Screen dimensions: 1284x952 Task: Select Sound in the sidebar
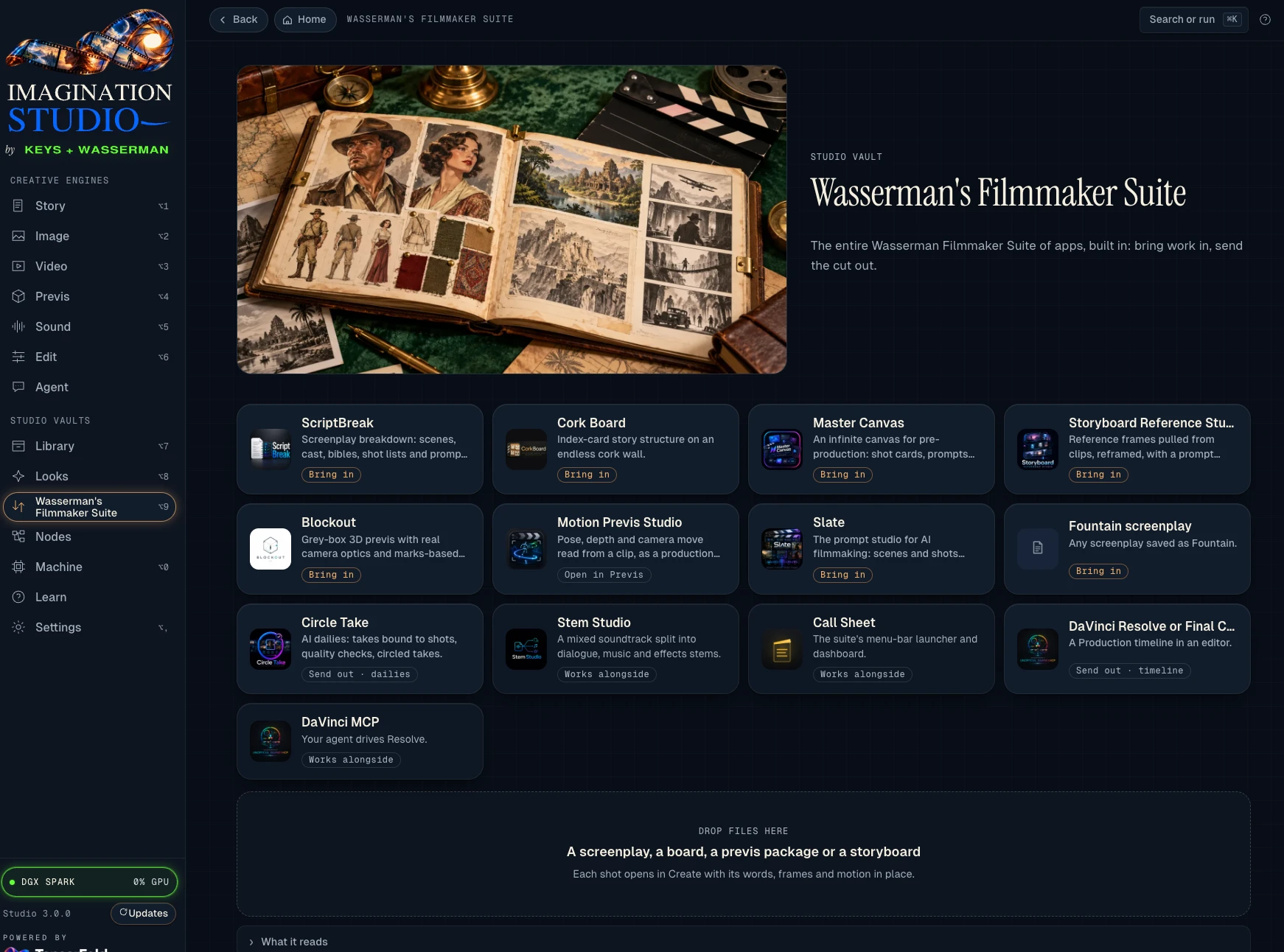tap(89, 327)
